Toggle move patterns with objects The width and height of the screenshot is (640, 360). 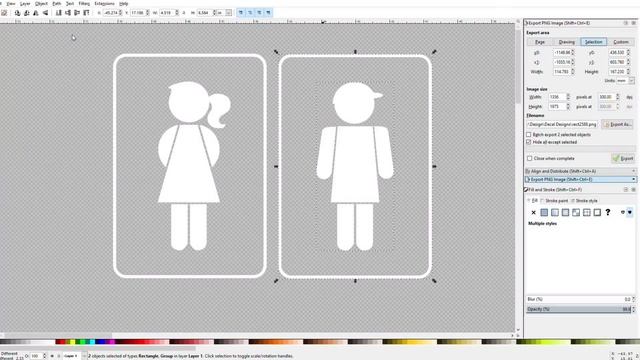tap(268, 13)
